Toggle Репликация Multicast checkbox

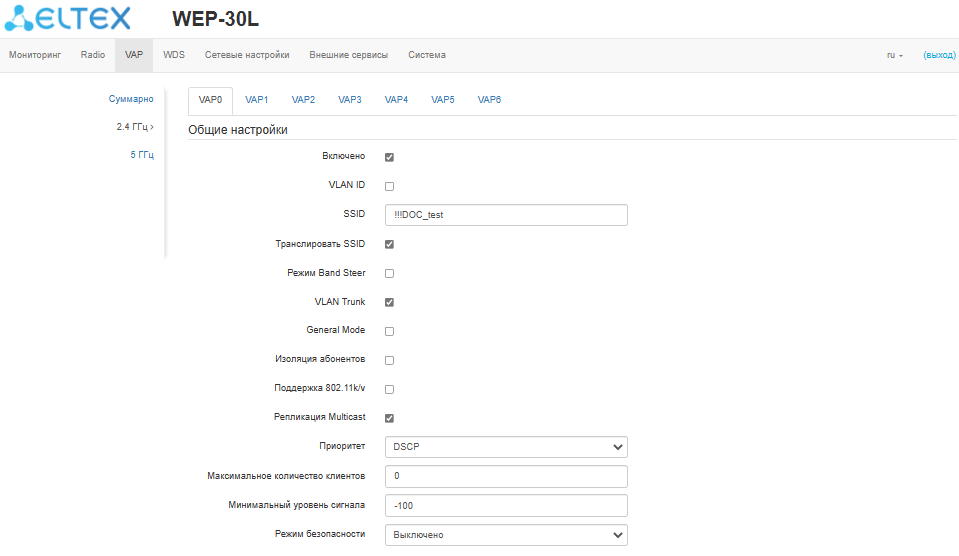pyautogui.click(x=390, y=418)
